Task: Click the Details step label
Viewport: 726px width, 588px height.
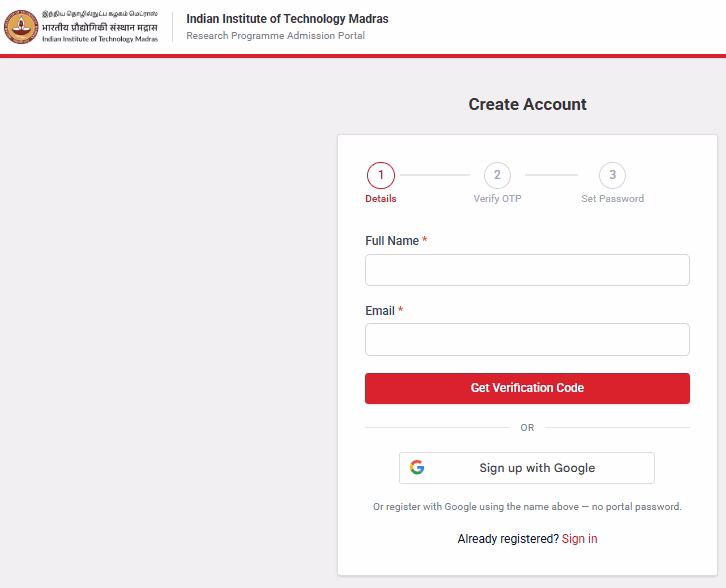Action: click(x=381, y=199)
